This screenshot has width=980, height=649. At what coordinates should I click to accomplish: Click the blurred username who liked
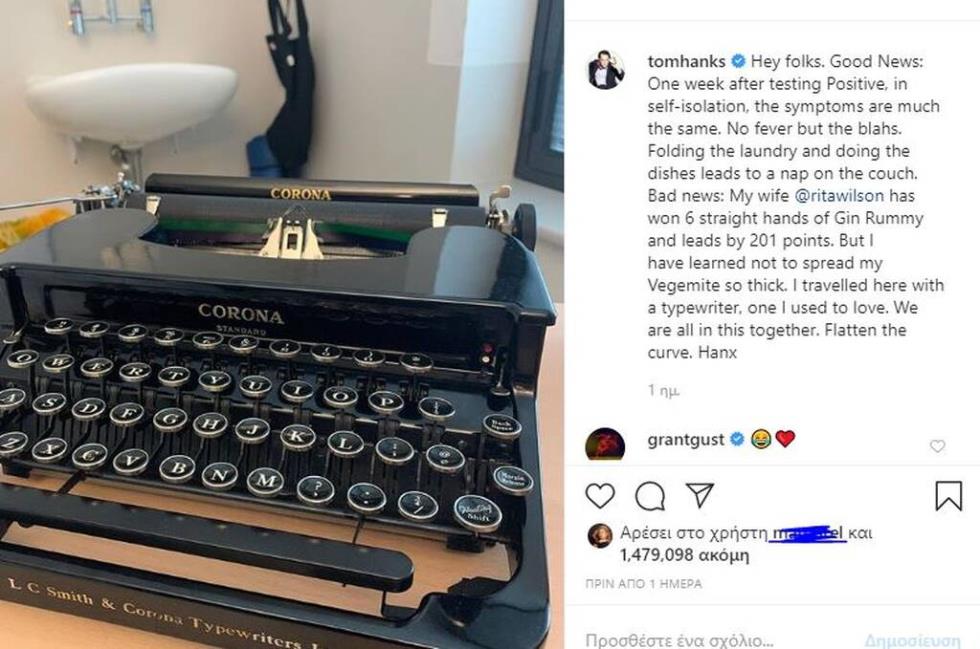coord(807,533)
